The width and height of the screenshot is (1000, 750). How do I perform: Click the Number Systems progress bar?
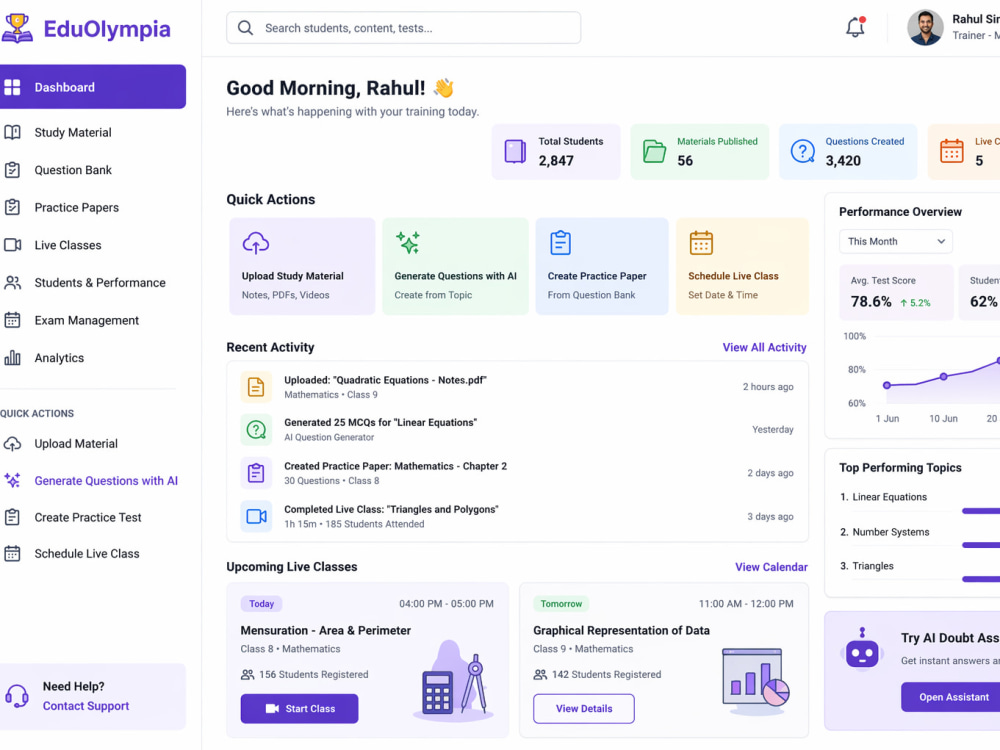[981, 545]
